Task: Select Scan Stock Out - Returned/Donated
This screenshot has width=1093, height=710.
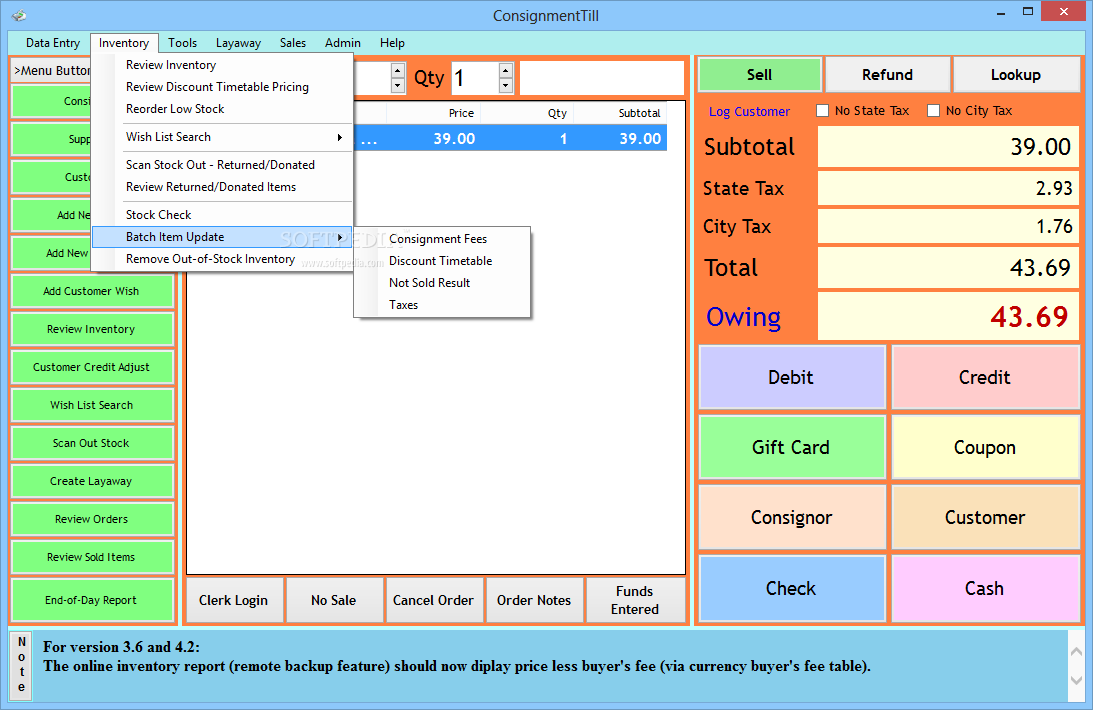Action: point(222,165)
